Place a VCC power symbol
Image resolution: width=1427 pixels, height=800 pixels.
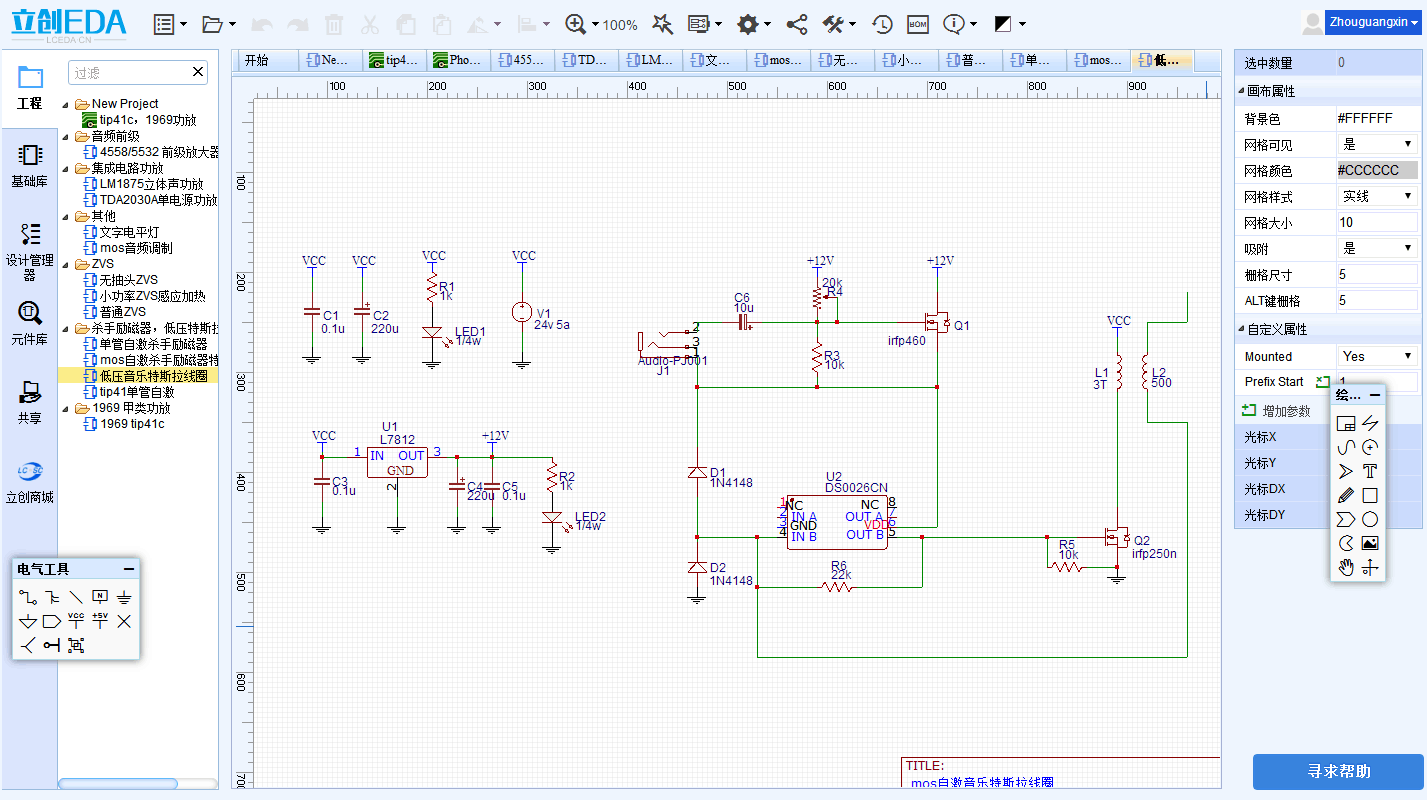tap(76, 621)
